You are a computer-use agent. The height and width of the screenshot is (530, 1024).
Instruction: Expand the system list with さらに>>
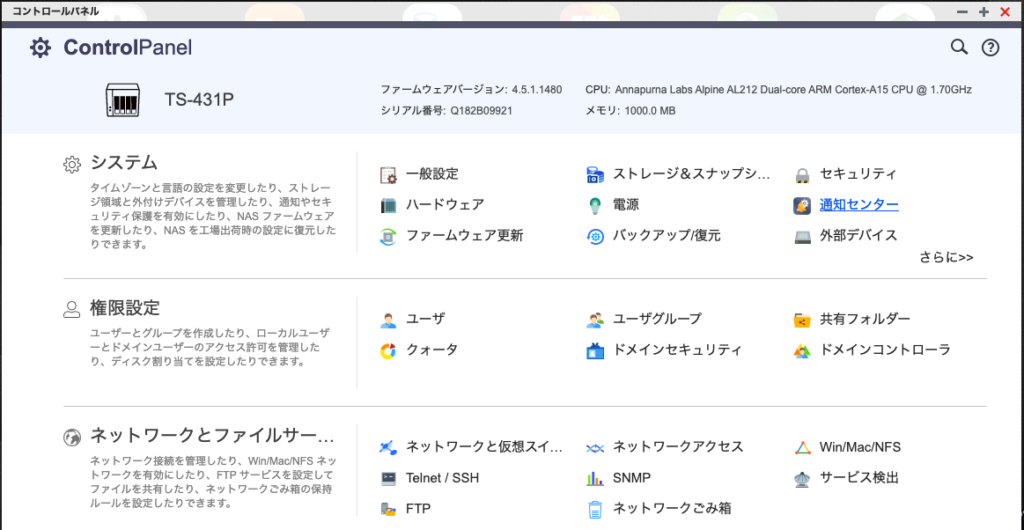(947, 257)
